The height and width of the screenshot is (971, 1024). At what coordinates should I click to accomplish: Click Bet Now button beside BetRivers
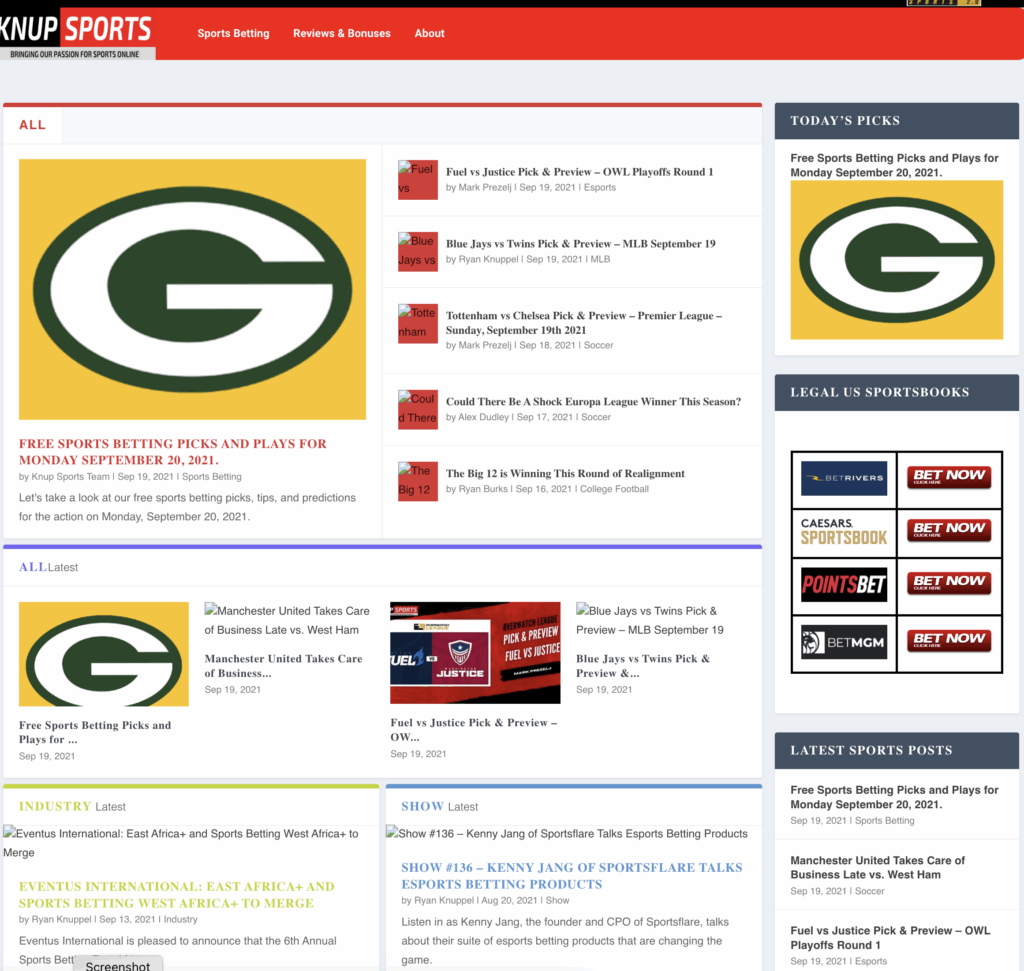pyautogui.click(x=949, y=477)
